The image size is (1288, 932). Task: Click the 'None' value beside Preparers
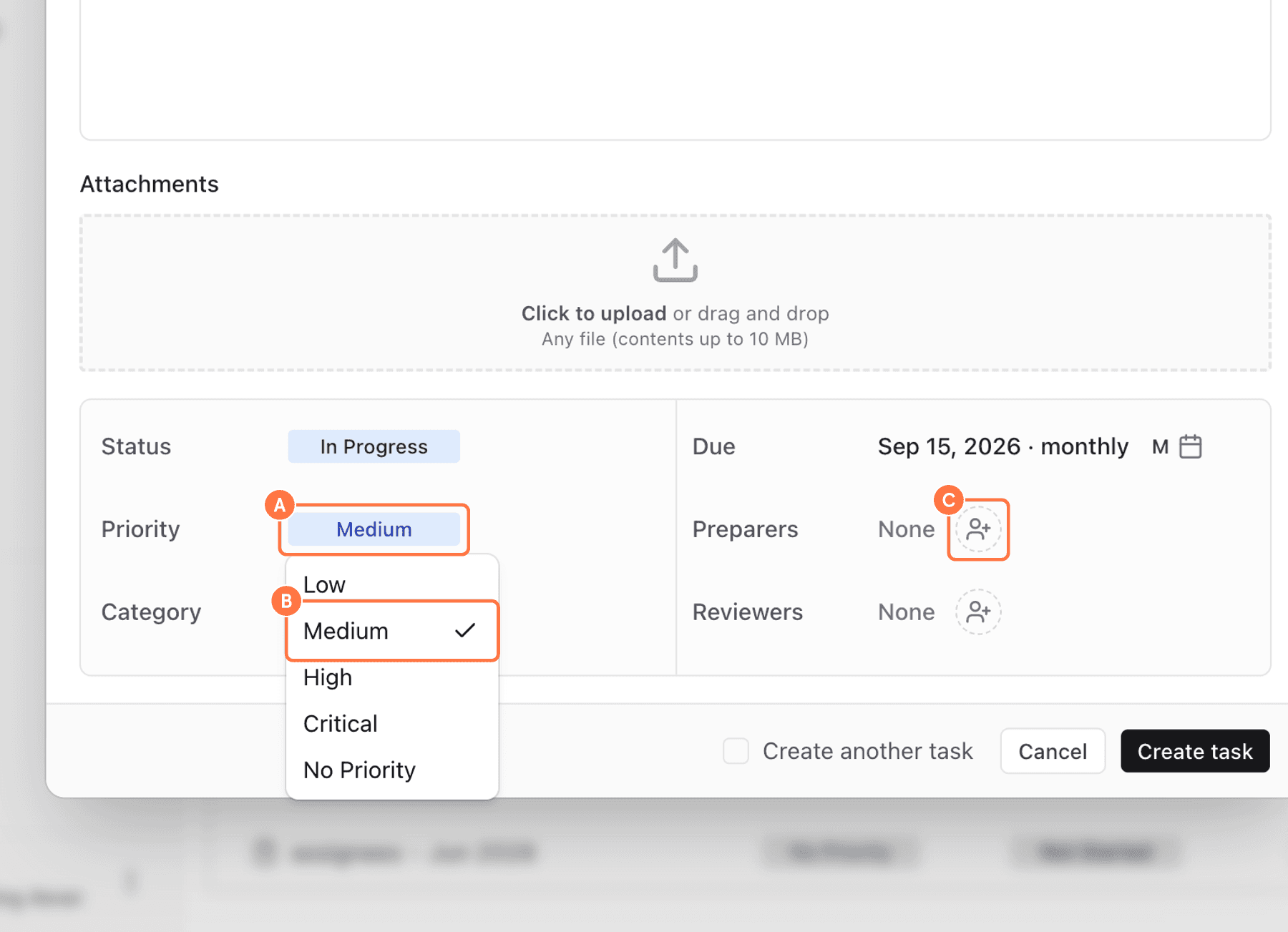coord(906,529)
